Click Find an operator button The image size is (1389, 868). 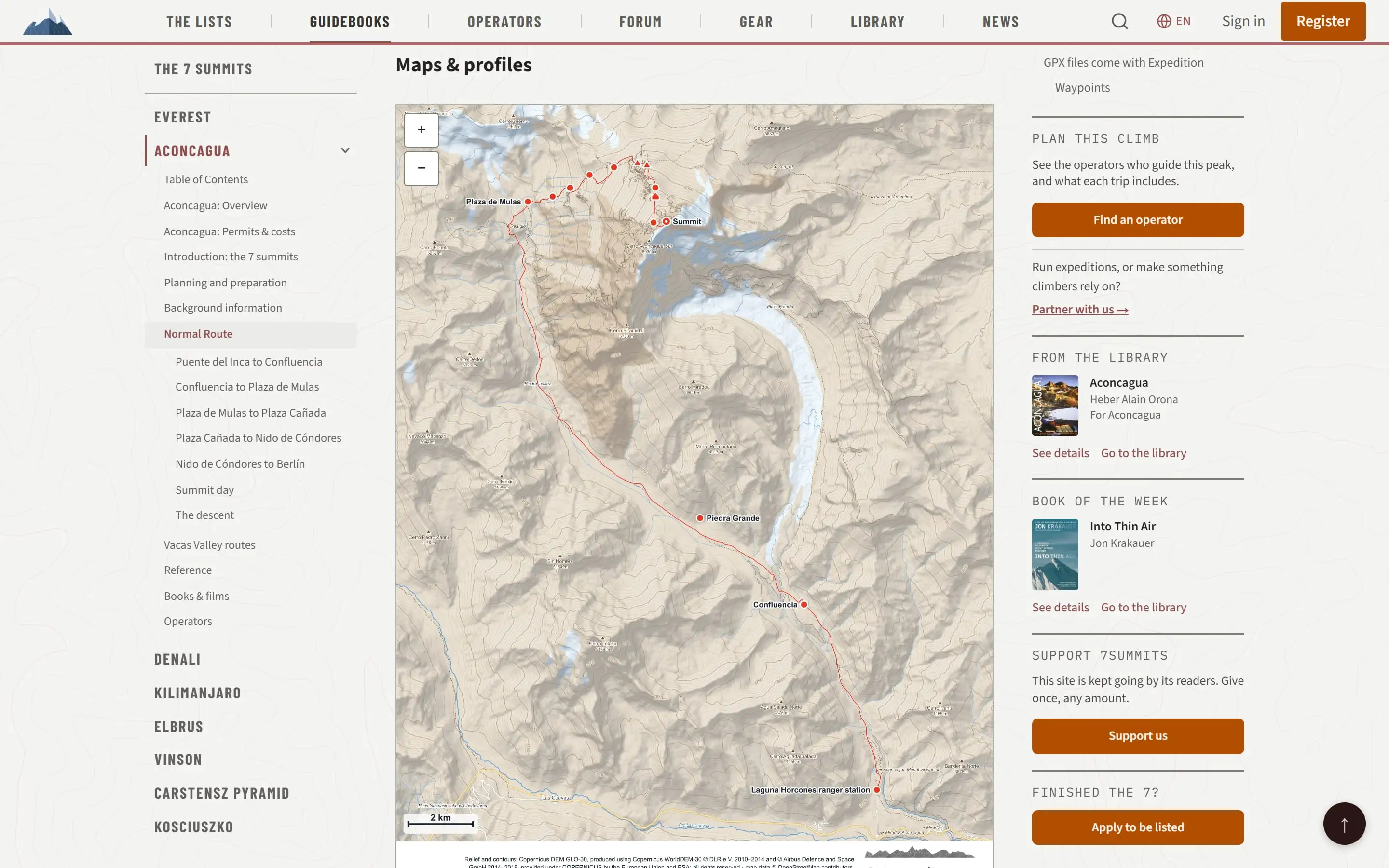point(1138,220)
